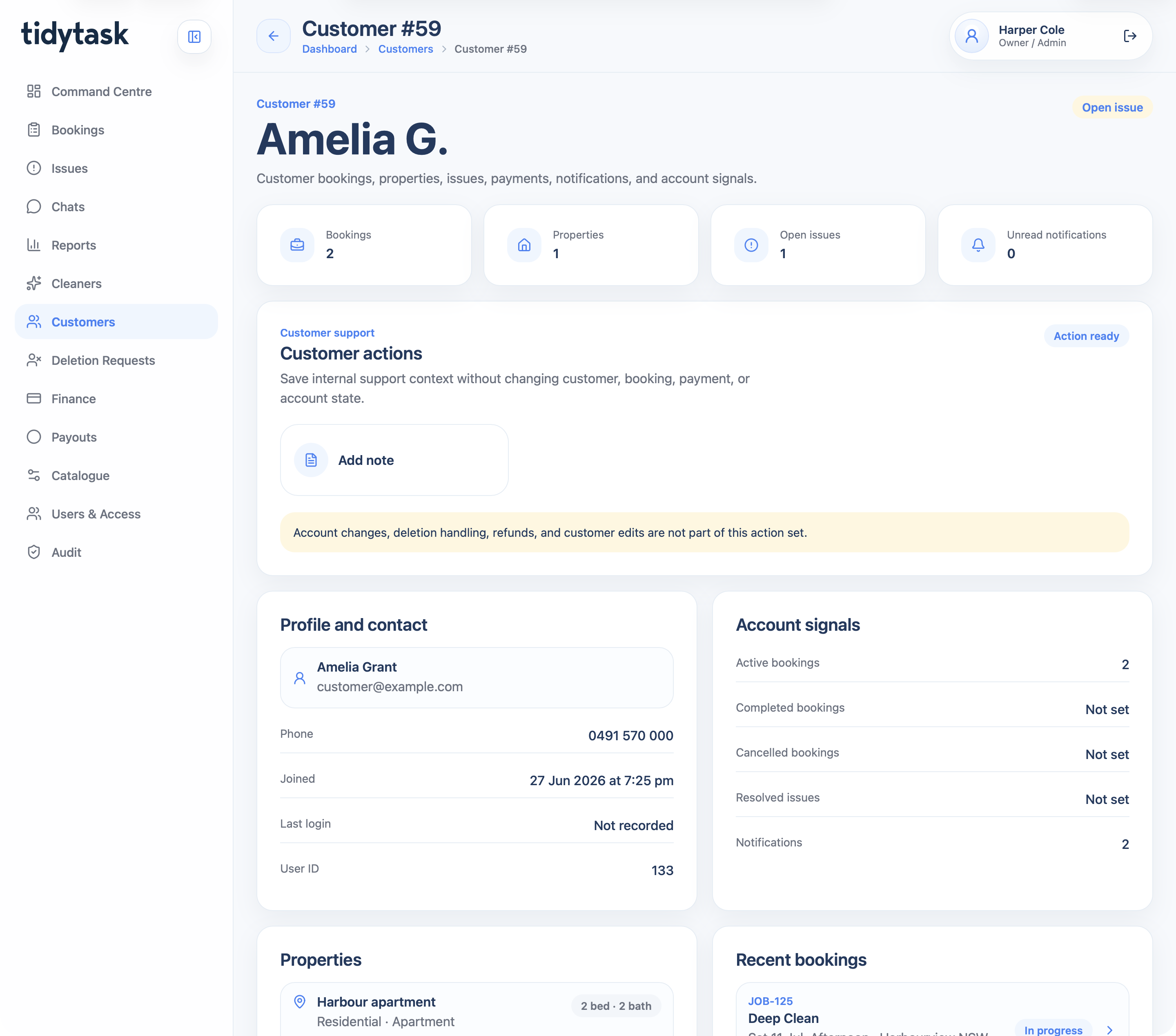Click the person icon beside Amelia Grant
1176x1036 pixels.
point(300,678)
